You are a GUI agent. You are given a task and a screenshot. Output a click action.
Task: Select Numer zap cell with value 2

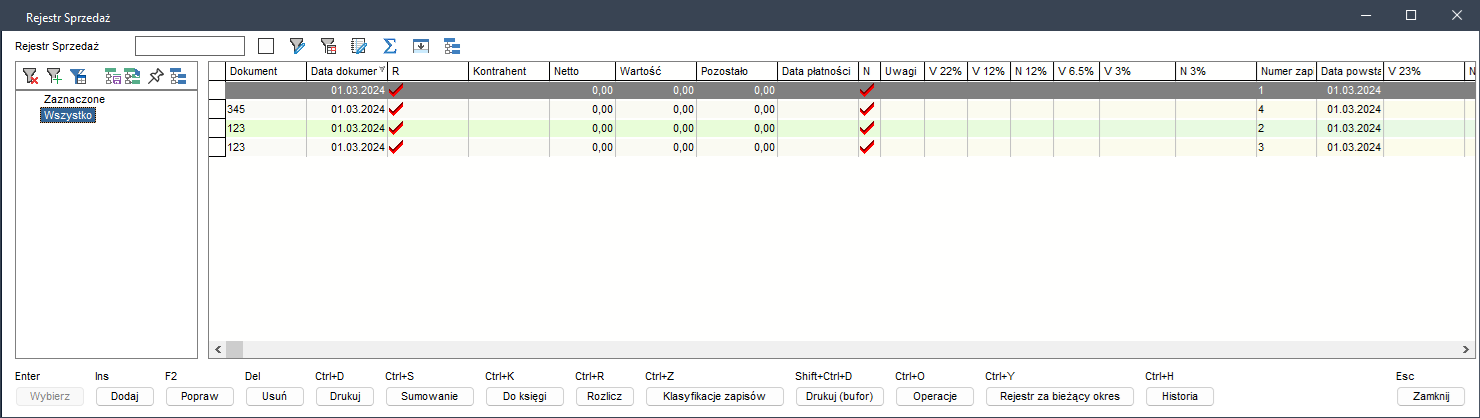[1287, 128]
